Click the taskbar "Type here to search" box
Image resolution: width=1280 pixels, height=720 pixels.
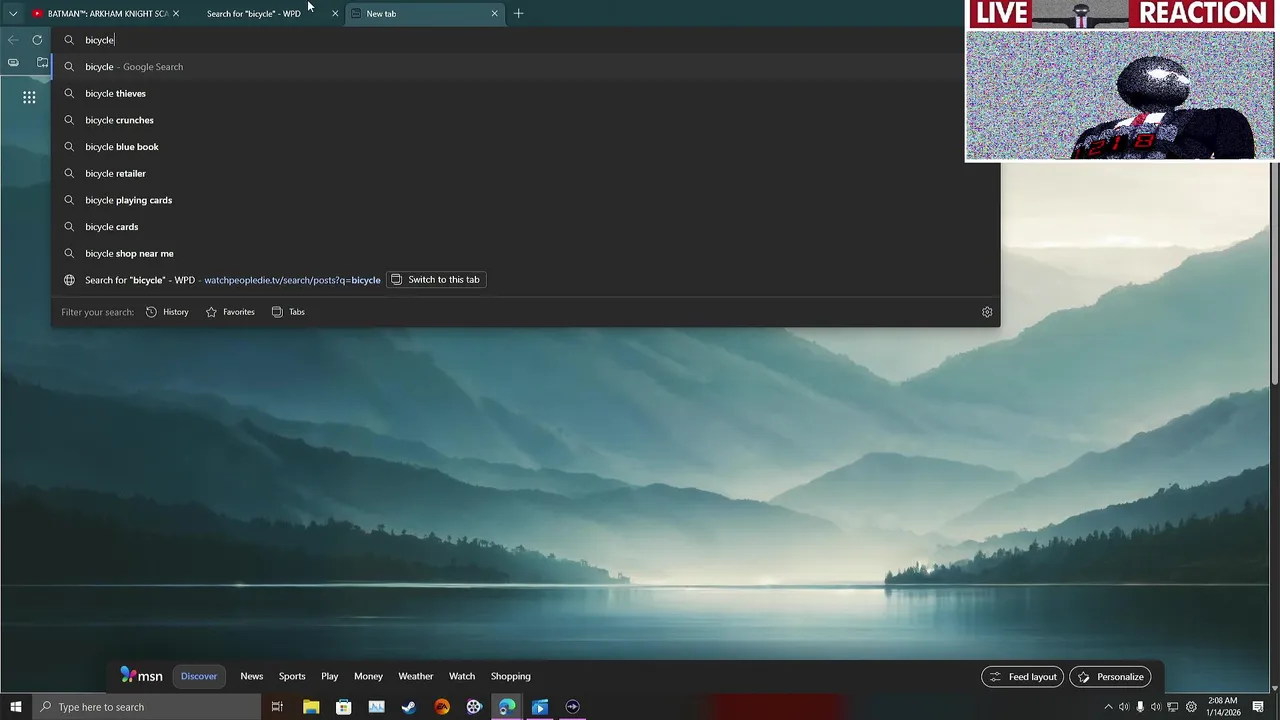146,707
